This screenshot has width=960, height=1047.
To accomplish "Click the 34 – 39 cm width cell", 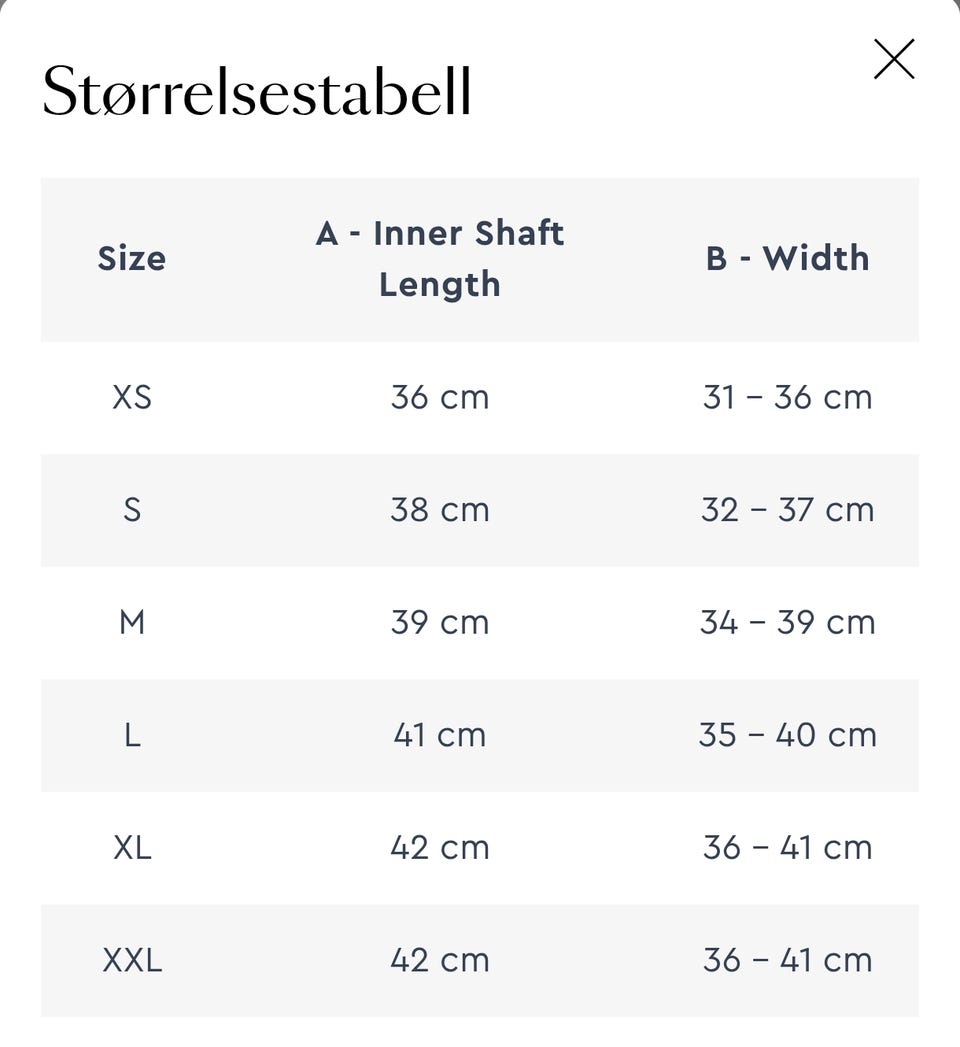I will [788, 622].
